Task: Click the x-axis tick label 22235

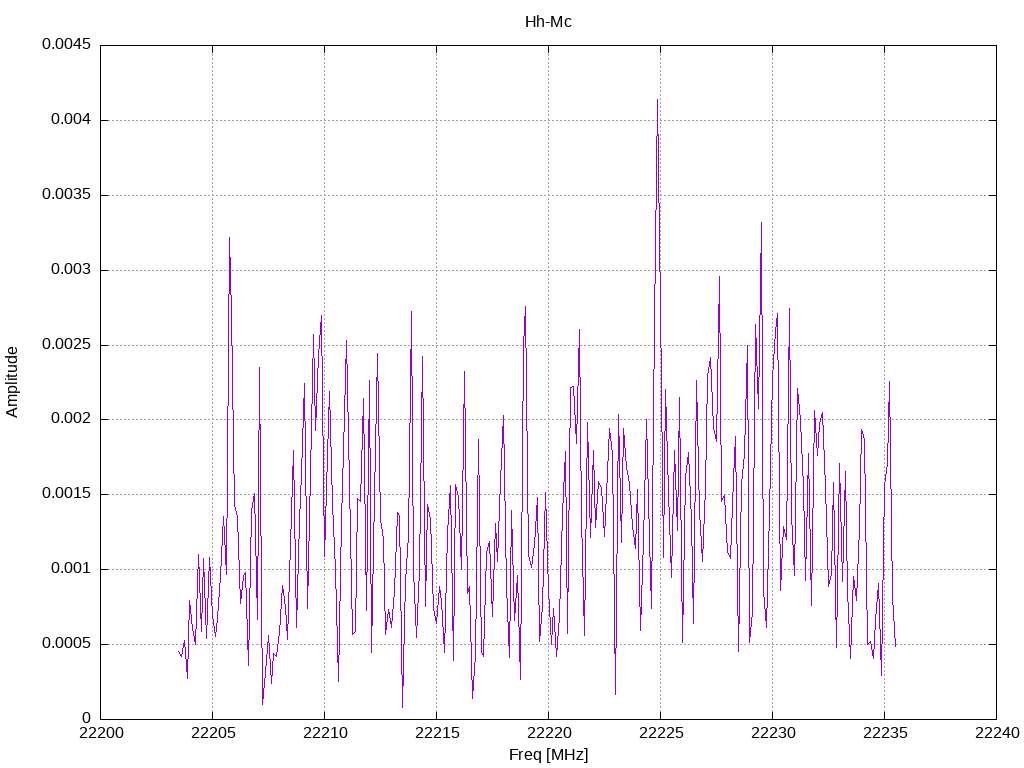Action: (885, 733)
